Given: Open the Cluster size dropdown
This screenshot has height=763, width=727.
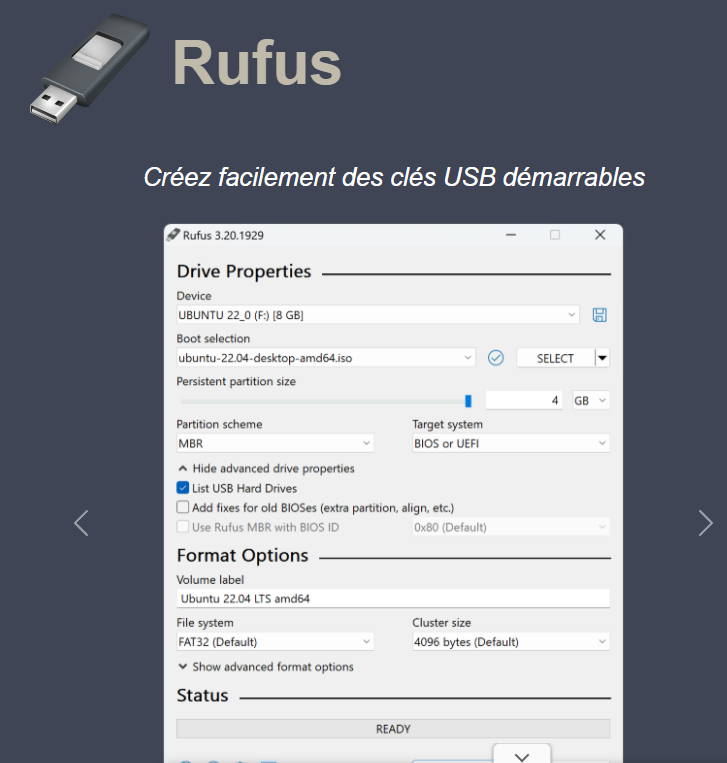Looking at the screenshot, I should click(511, 642).
